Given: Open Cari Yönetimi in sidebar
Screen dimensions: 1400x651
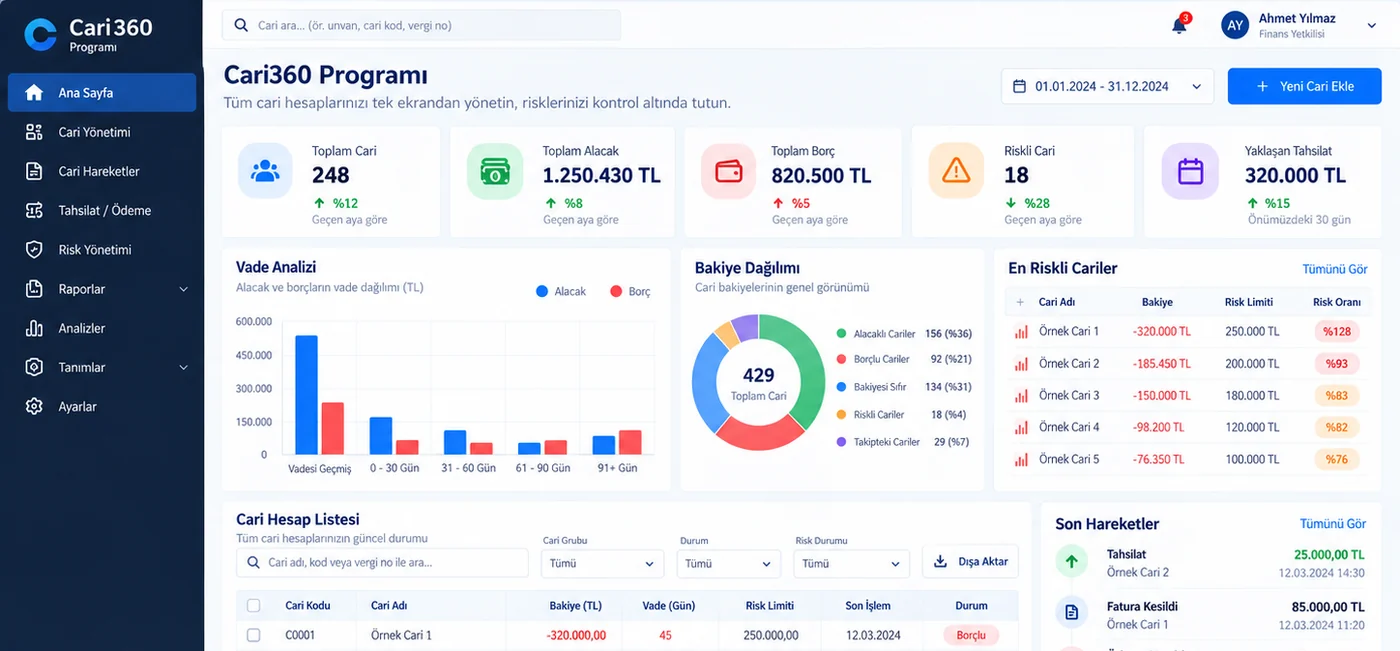Looking at the screenshot, I should pyautogui.click(x=102, y=132).
